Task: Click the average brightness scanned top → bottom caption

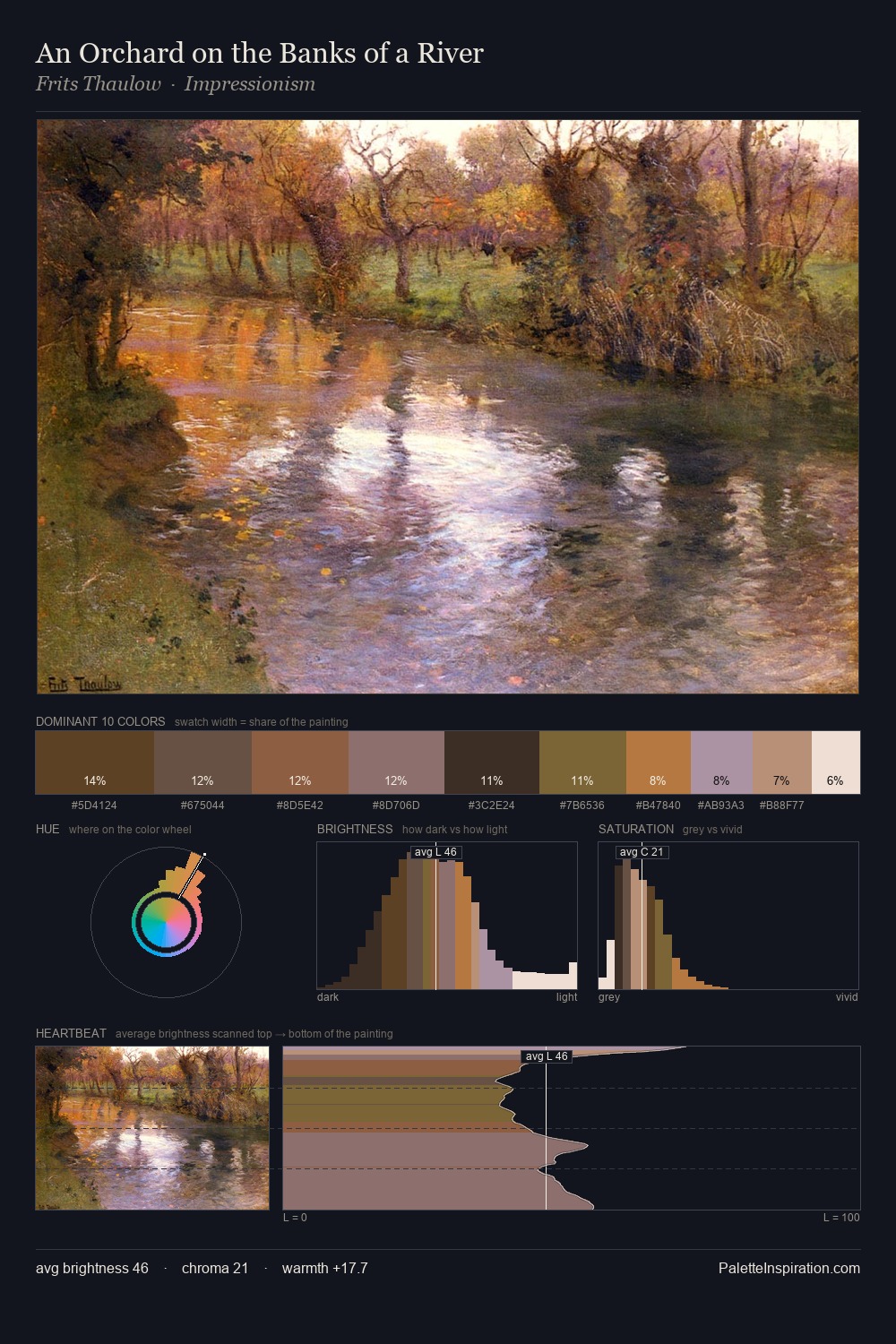Action: [254, 1034]
